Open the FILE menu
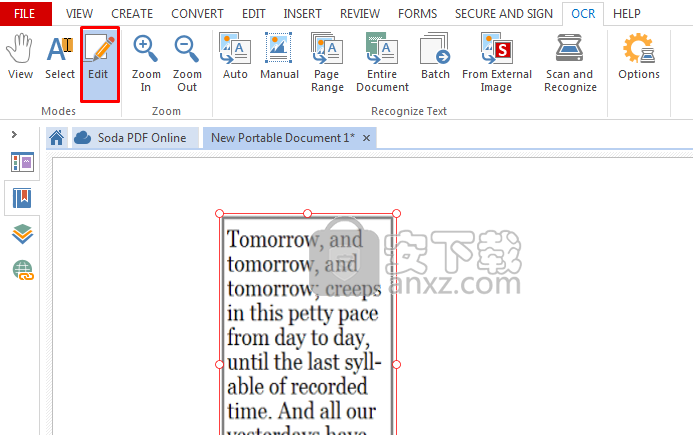Image resolution: width=693 pixels, height=435 pixels. click(26, 14)
